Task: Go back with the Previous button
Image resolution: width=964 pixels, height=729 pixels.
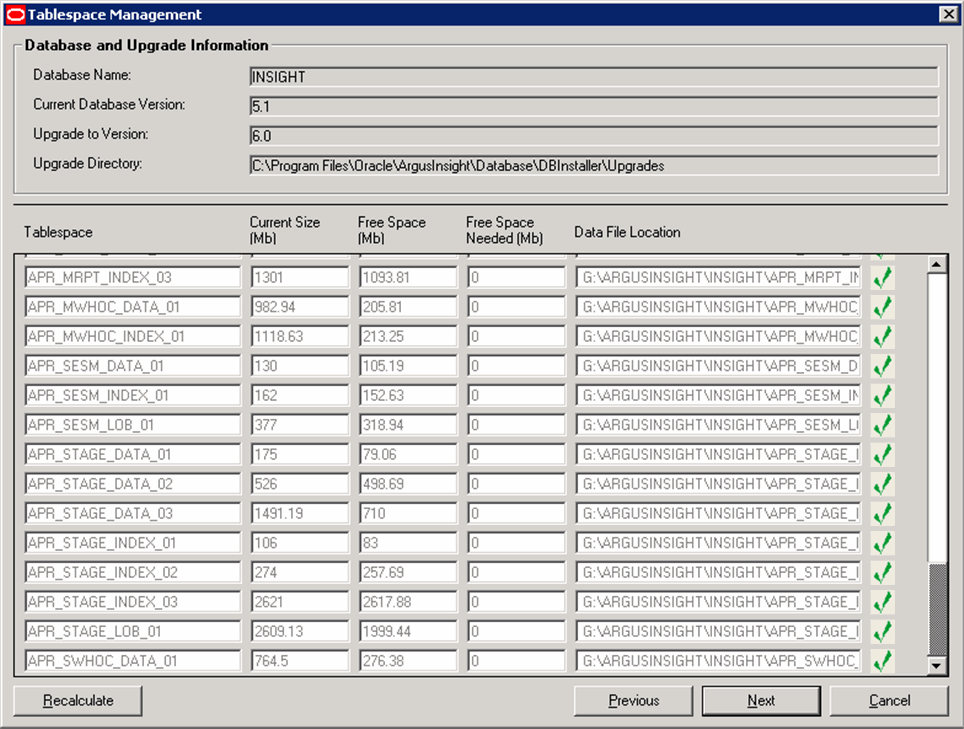Action: (633, 701)
